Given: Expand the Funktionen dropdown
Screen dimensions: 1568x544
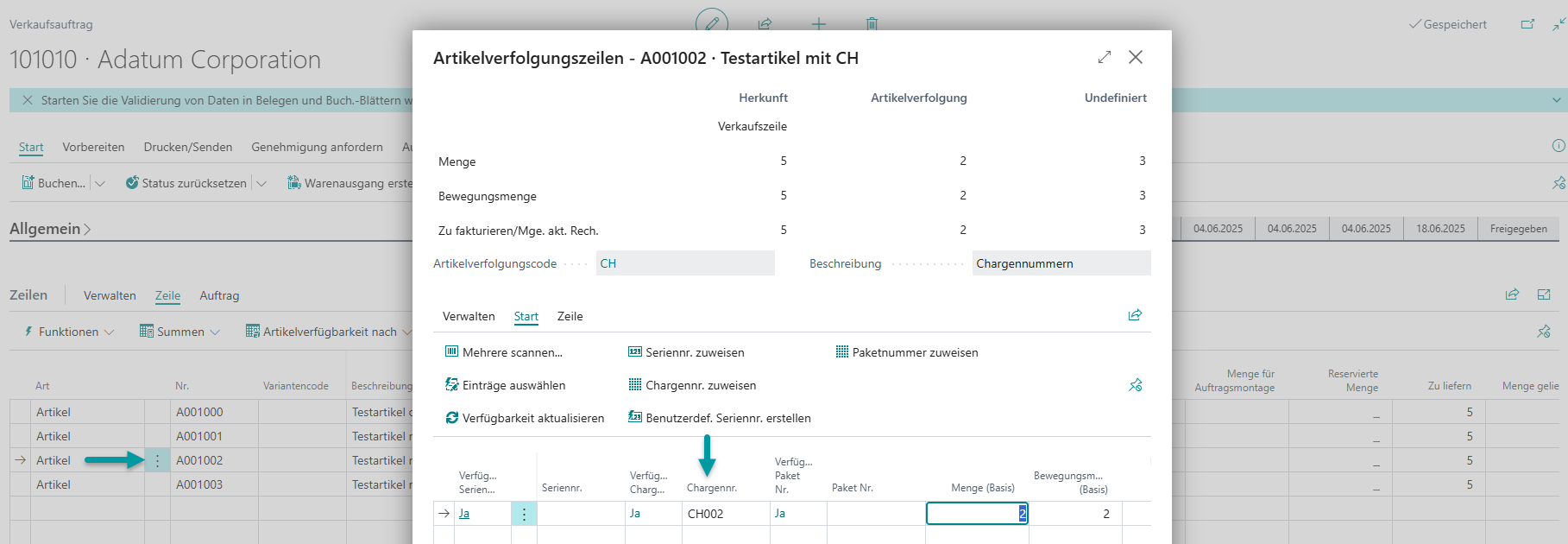Looking at the screenshot, I should (x=69, y=332).
